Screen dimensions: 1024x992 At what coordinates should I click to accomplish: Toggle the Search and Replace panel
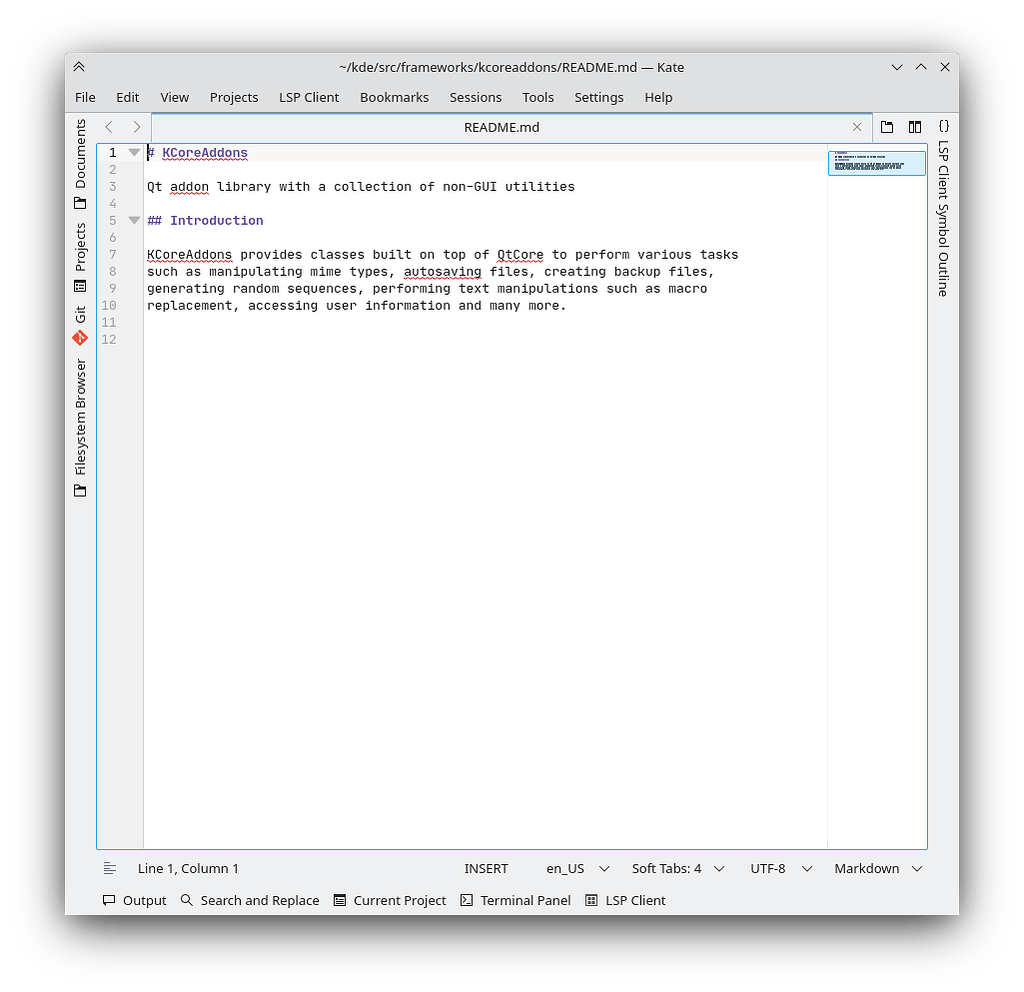tap(250, 900)
